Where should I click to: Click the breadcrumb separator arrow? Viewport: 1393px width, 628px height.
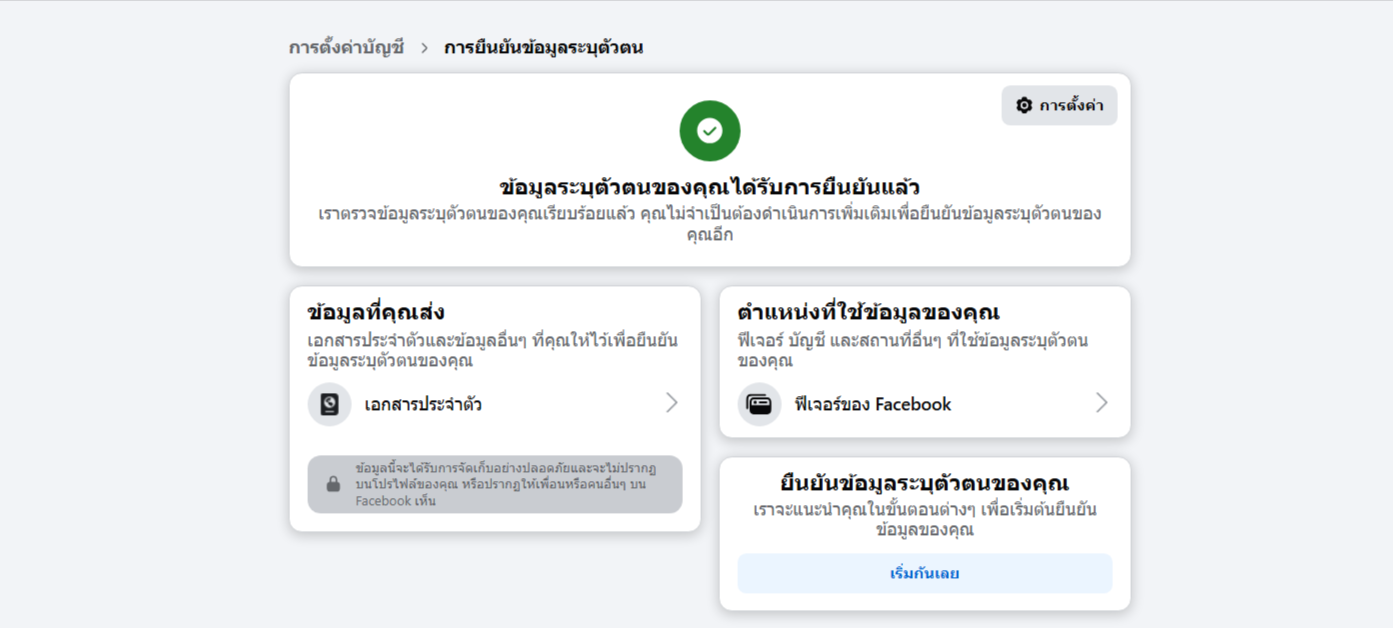tap(424, 47)
